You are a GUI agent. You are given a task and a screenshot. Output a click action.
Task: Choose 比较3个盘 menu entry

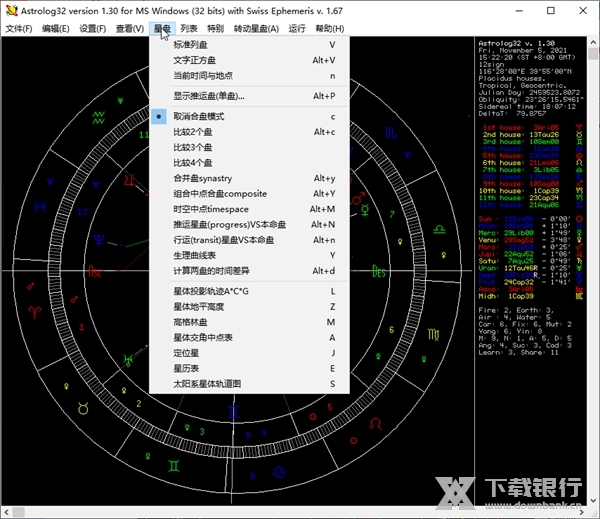250,147
